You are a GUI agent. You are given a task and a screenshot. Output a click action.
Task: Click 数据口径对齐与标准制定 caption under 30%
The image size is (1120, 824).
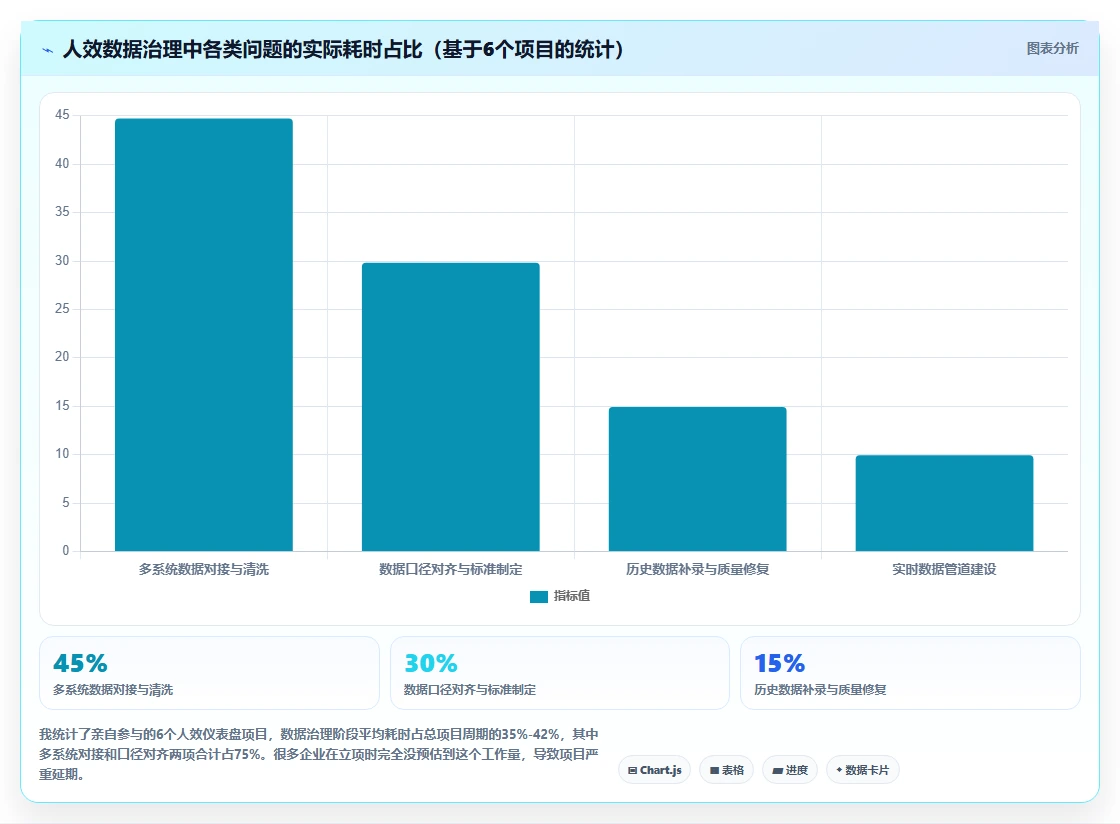tap(470, 690)
